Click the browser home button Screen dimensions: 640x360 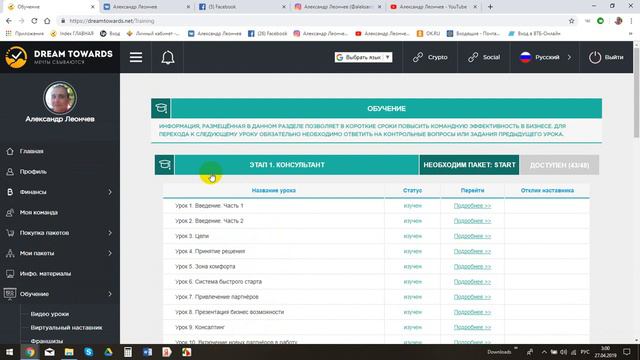pyautogui.click(x=47, y=21)
